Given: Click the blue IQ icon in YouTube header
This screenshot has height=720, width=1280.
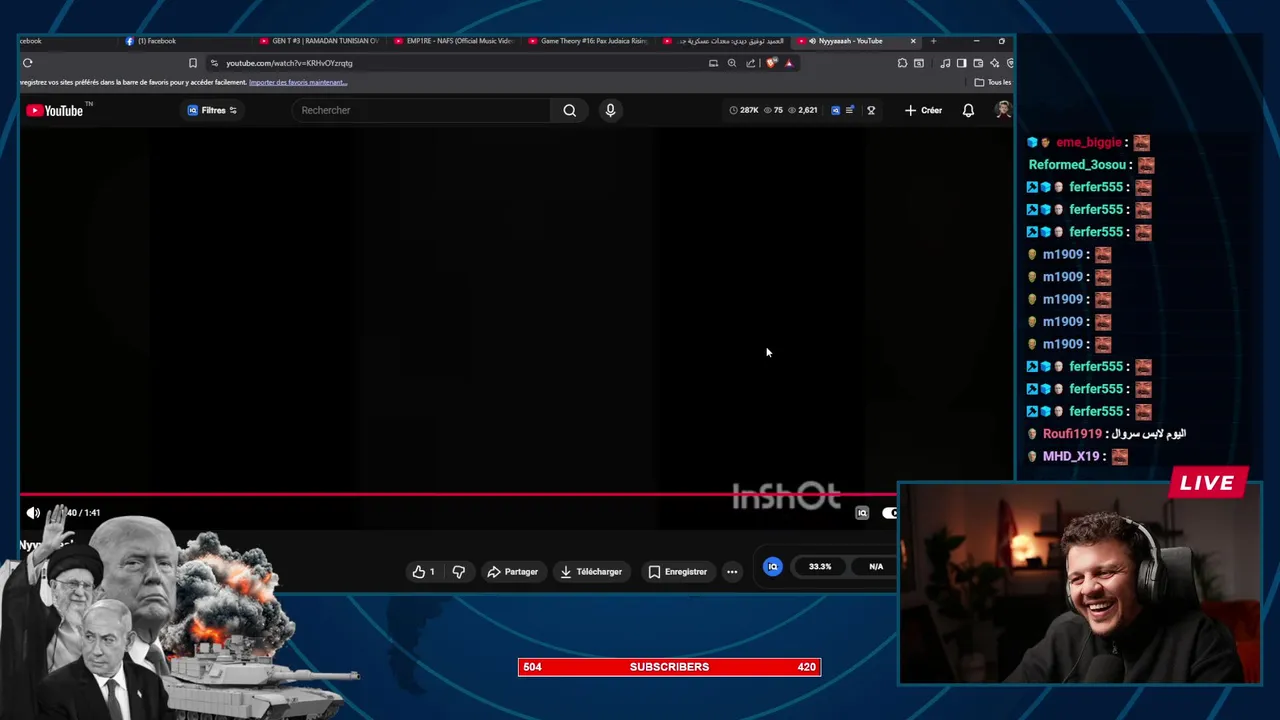Looking at the screenshot, I should point(835,110).
